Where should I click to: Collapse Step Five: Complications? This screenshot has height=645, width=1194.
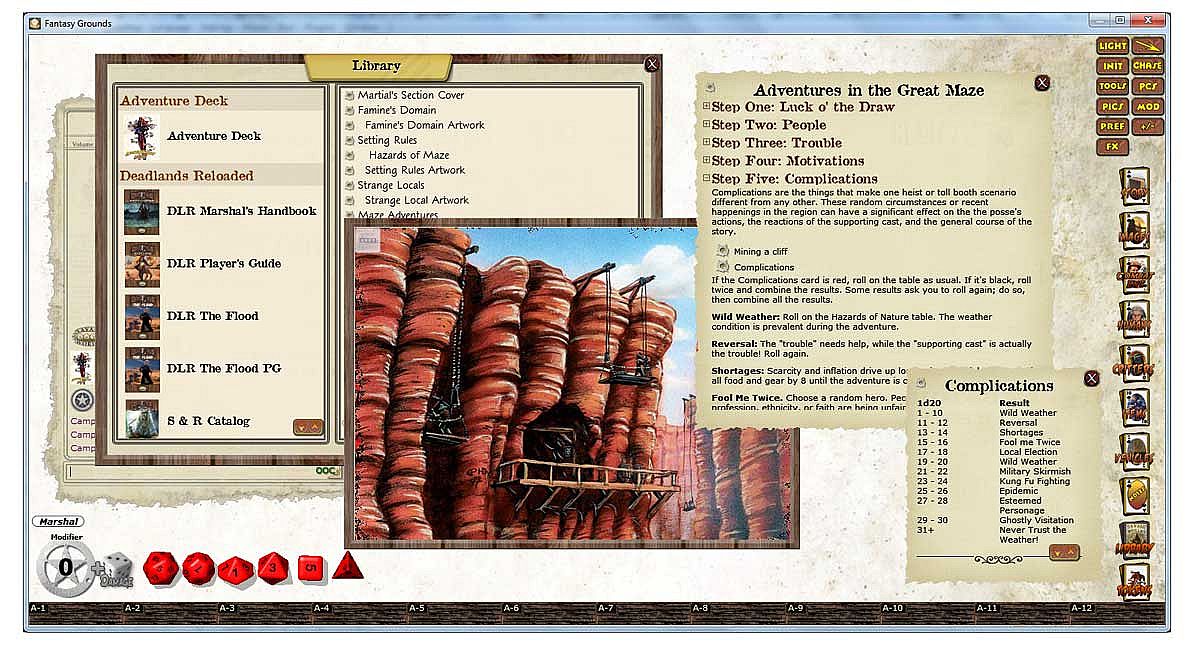(x=707, y=178)
